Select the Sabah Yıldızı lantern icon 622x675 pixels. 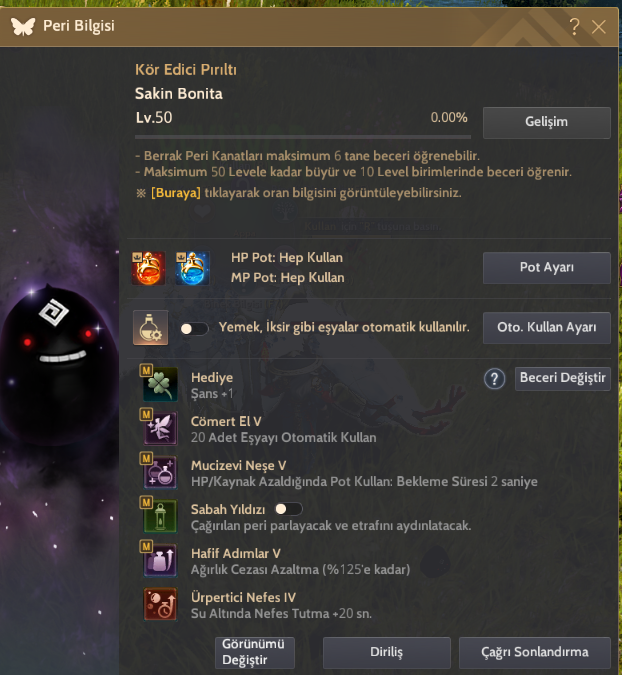(x=160, y=516)
